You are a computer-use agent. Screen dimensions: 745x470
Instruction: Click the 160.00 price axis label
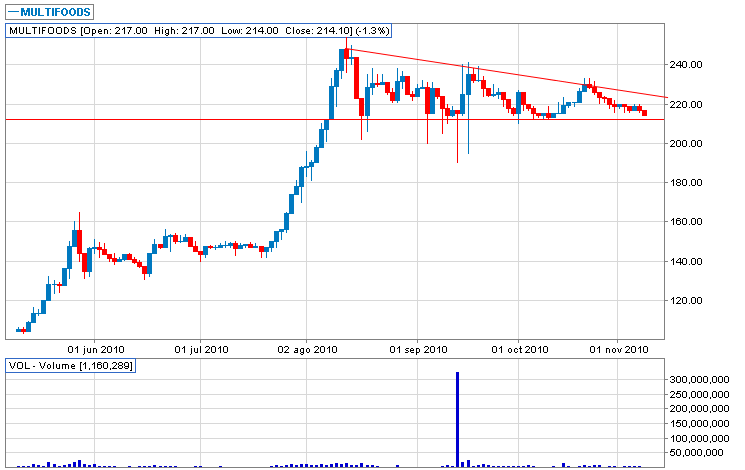click(x=686, y=222)
